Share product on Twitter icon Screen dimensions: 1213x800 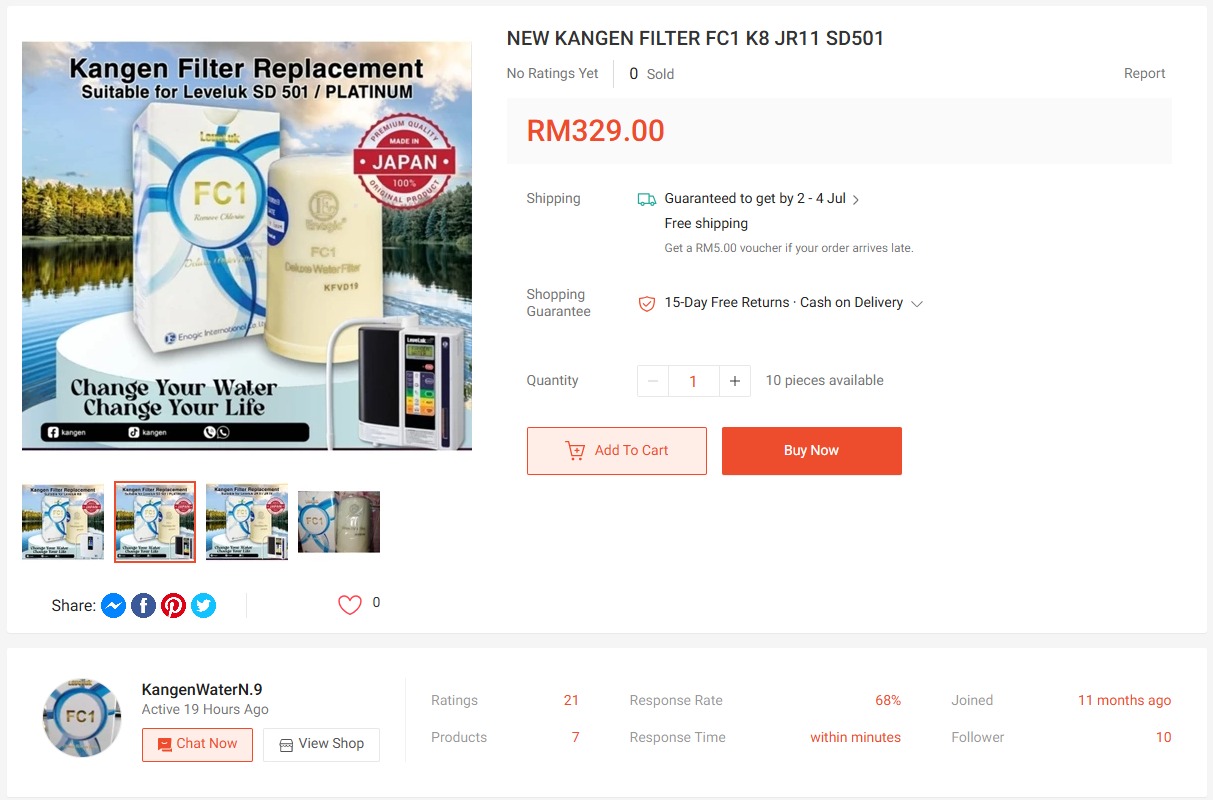click(x=204, y=605)
